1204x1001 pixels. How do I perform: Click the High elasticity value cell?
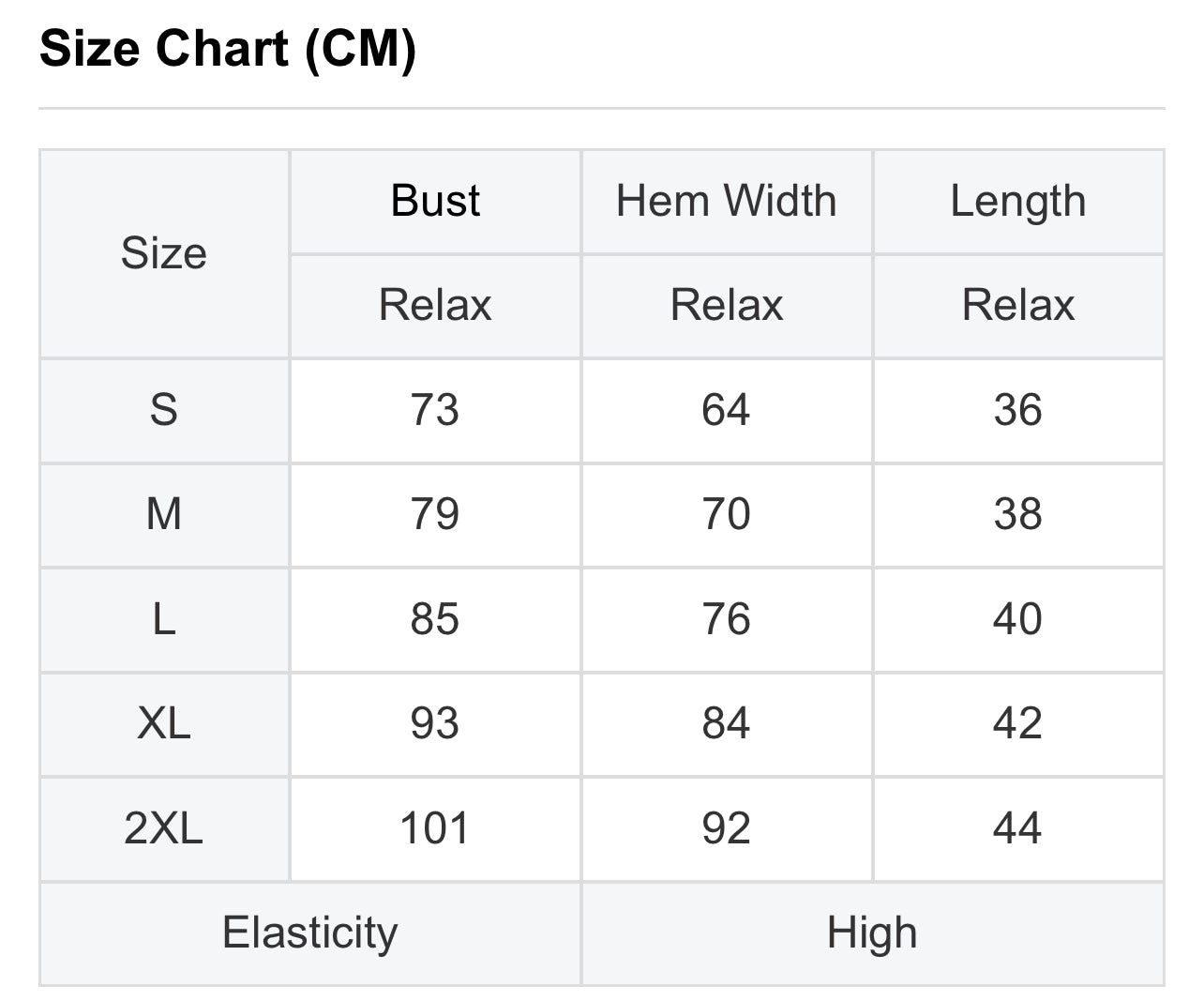click(x=872, y=933)
